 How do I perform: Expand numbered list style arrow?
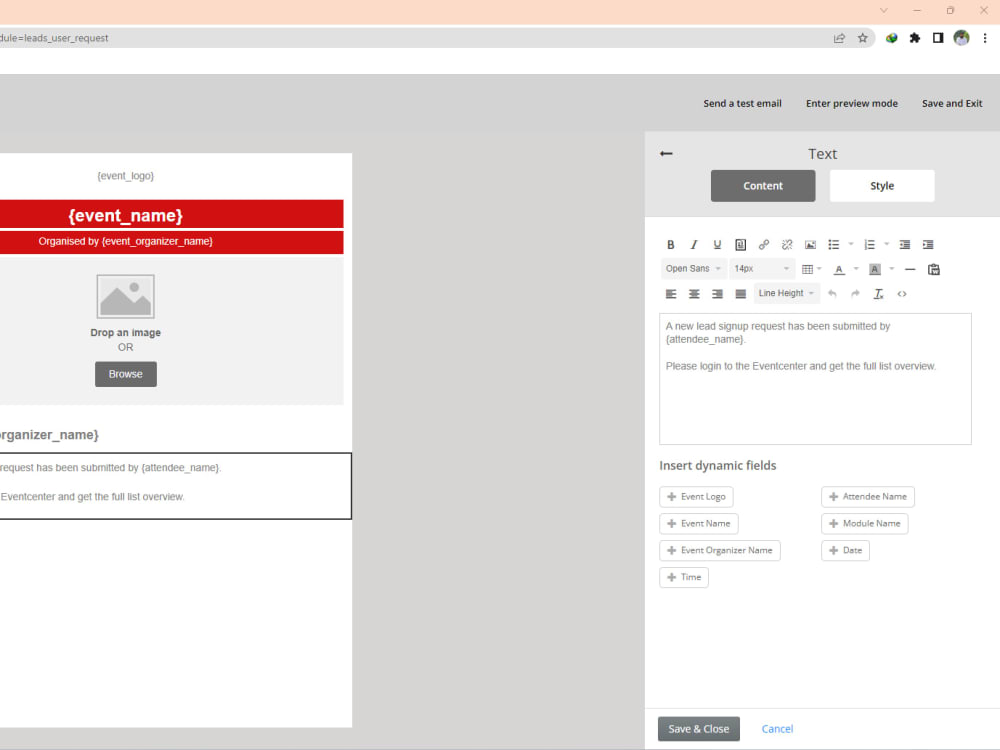coord(886,245)
